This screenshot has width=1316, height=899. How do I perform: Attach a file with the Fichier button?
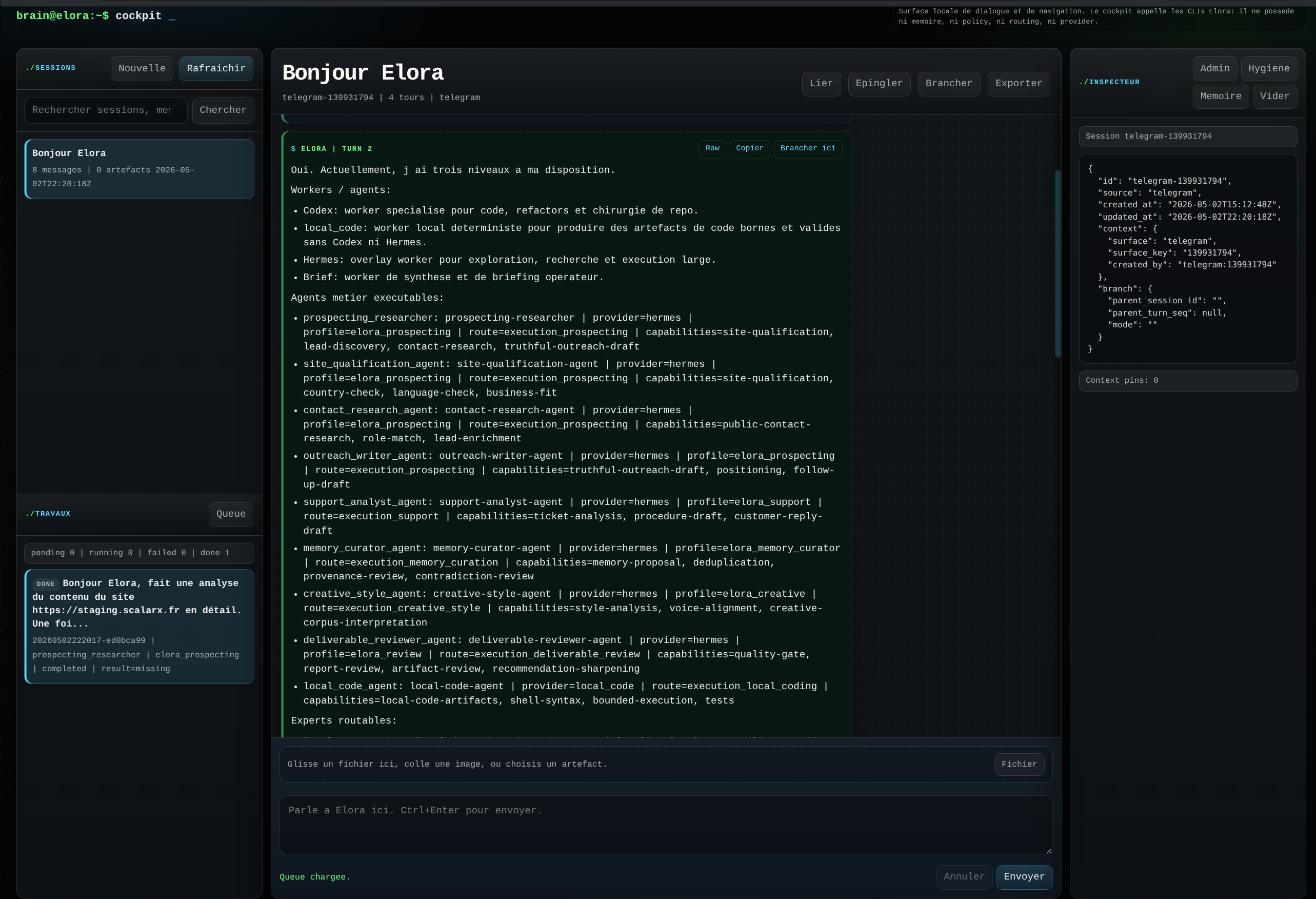click(1019, 764)
